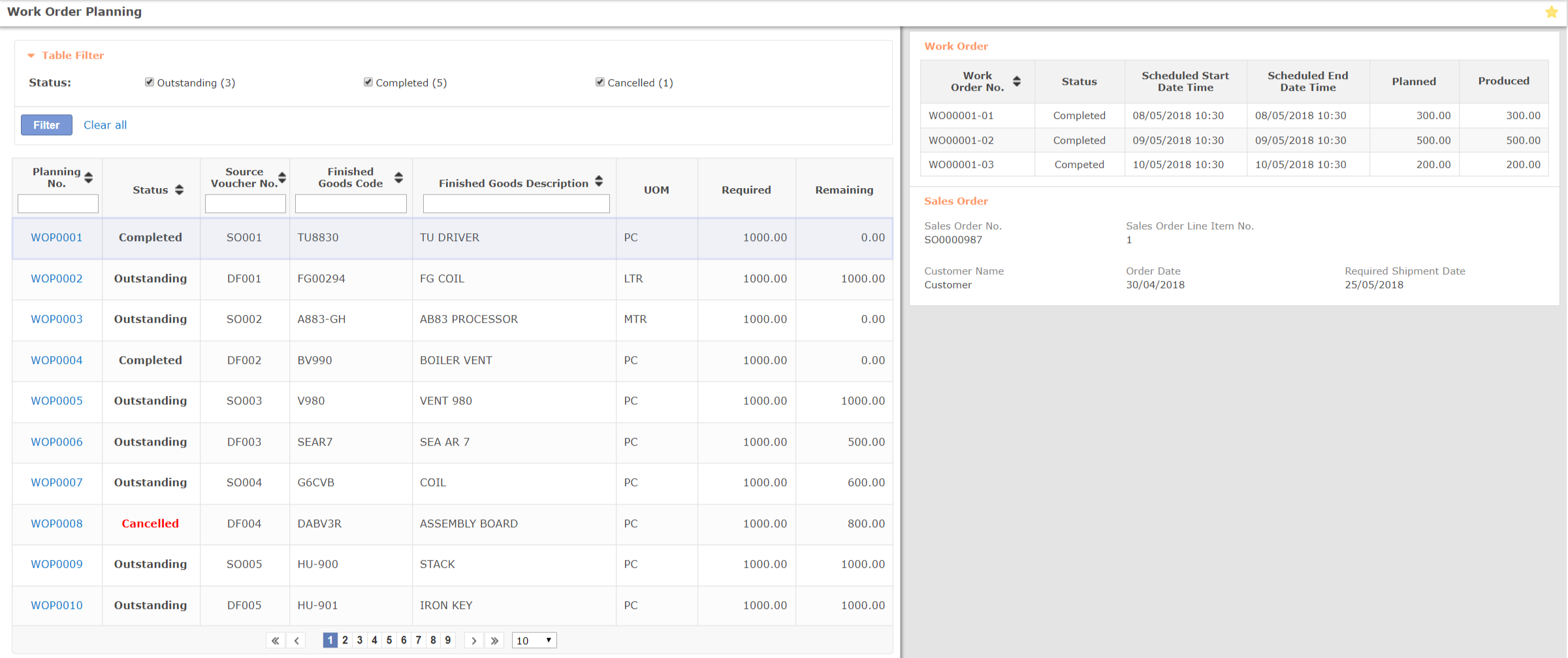Toggle the Completed status checkbox
Screen dimensions: 1568x658
[x=368, y=82]
